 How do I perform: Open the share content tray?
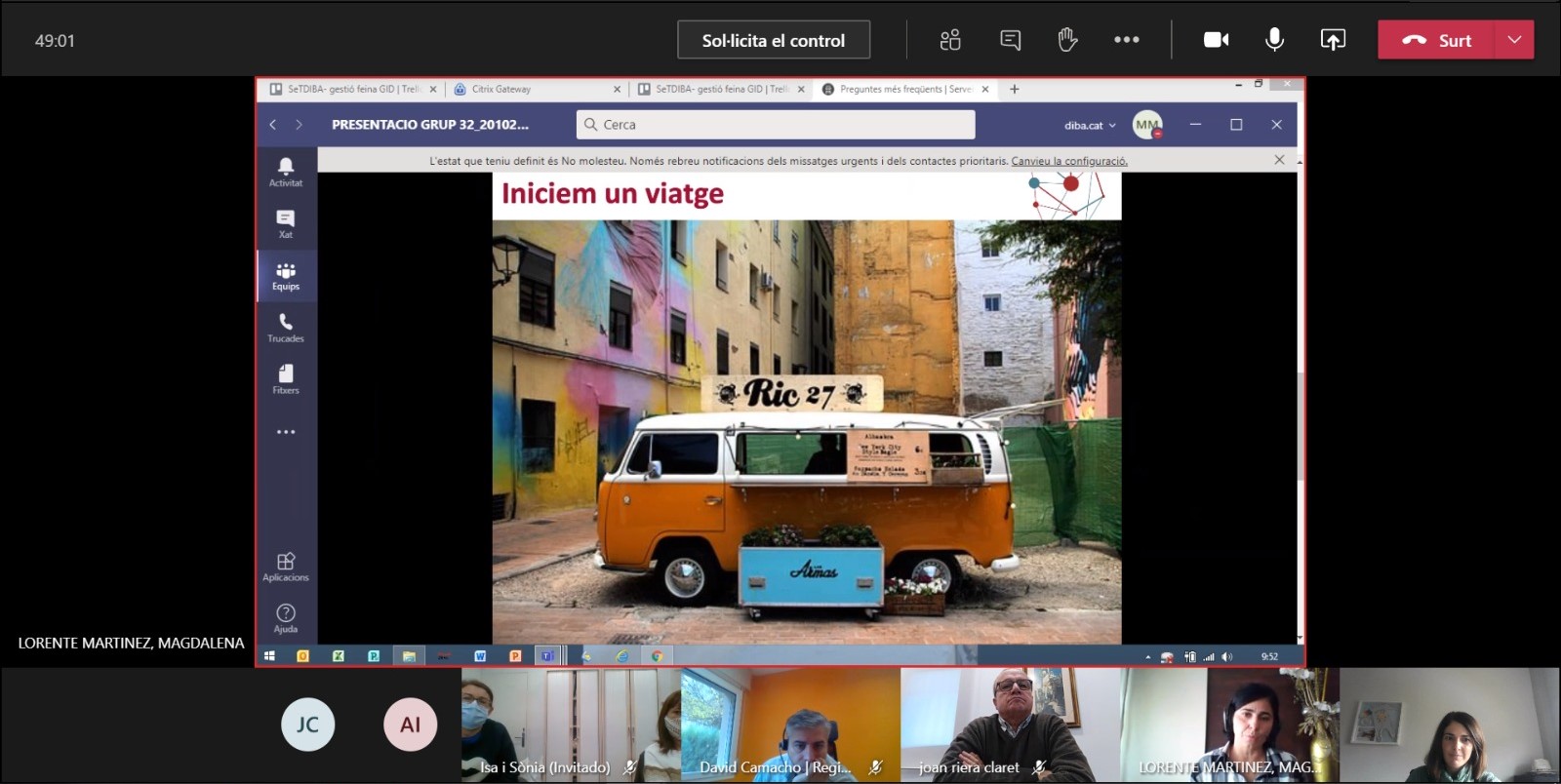(x=1333, y=40)
